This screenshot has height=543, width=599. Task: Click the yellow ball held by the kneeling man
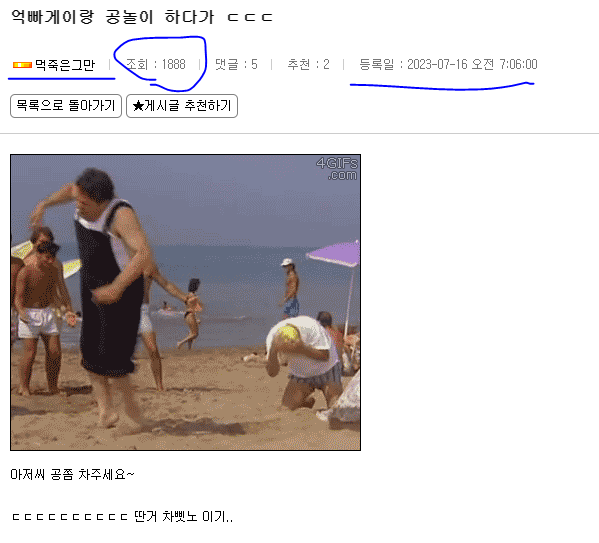(x=288, y=334)
